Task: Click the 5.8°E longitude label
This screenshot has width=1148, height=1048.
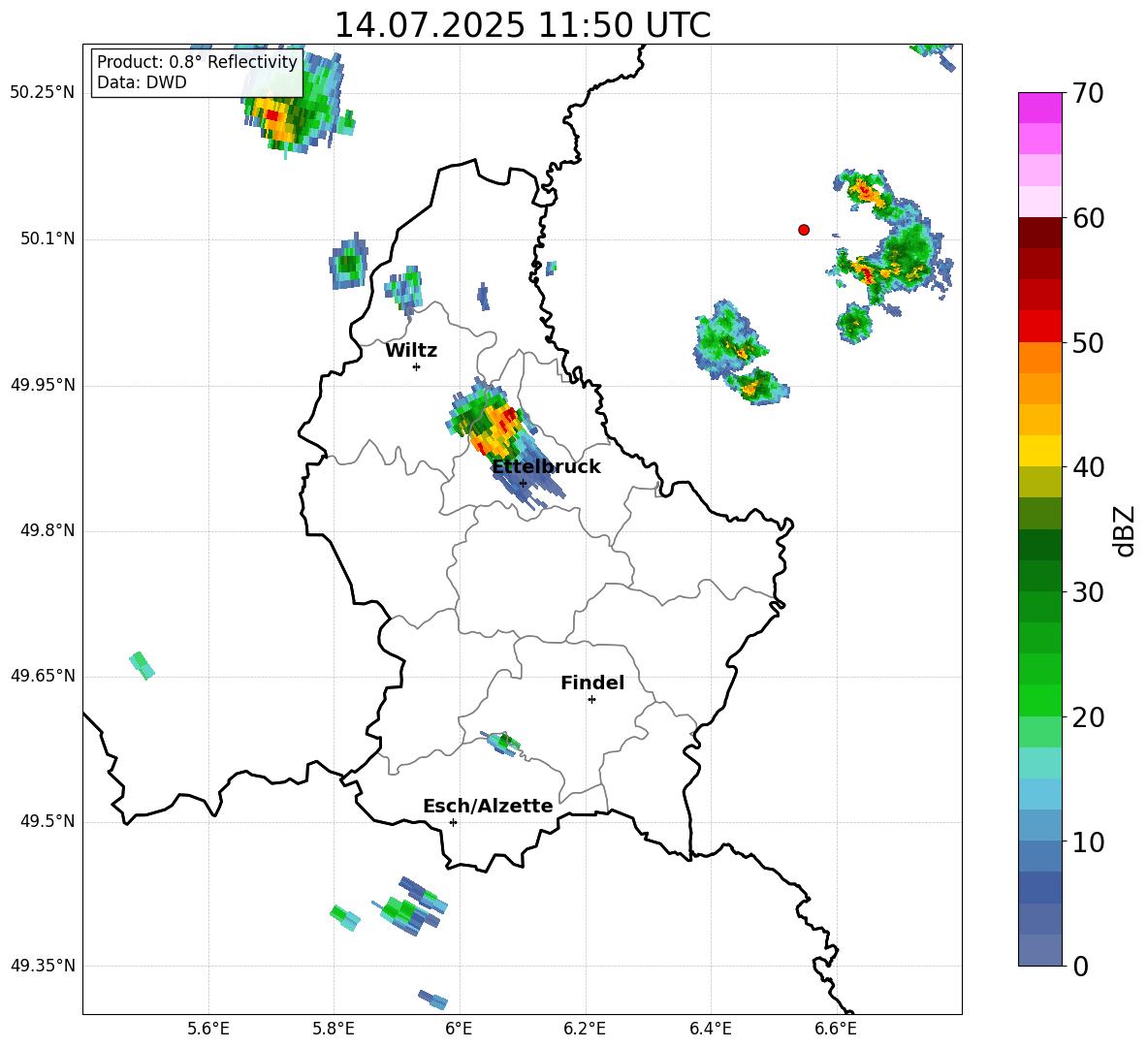Action: pyautogui.click(x=334, y=1029)
